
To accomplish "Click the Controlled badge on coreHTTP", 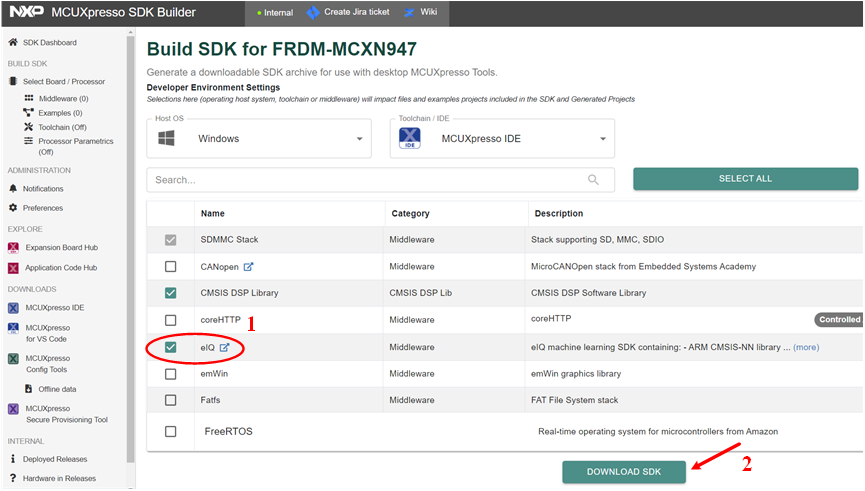I will (x=839, y=319).
